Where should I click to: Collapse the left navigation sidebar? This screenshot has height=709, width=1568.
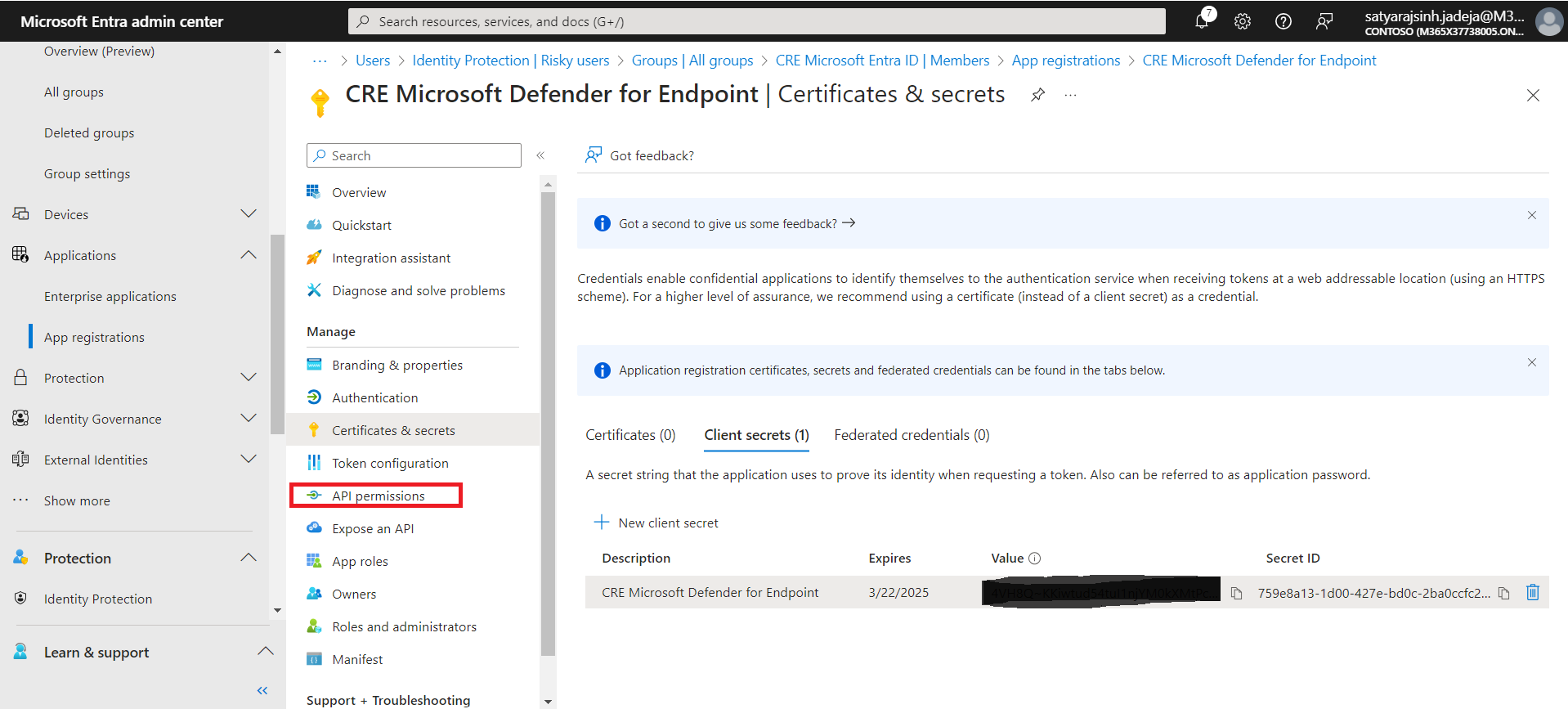(262, 691)
